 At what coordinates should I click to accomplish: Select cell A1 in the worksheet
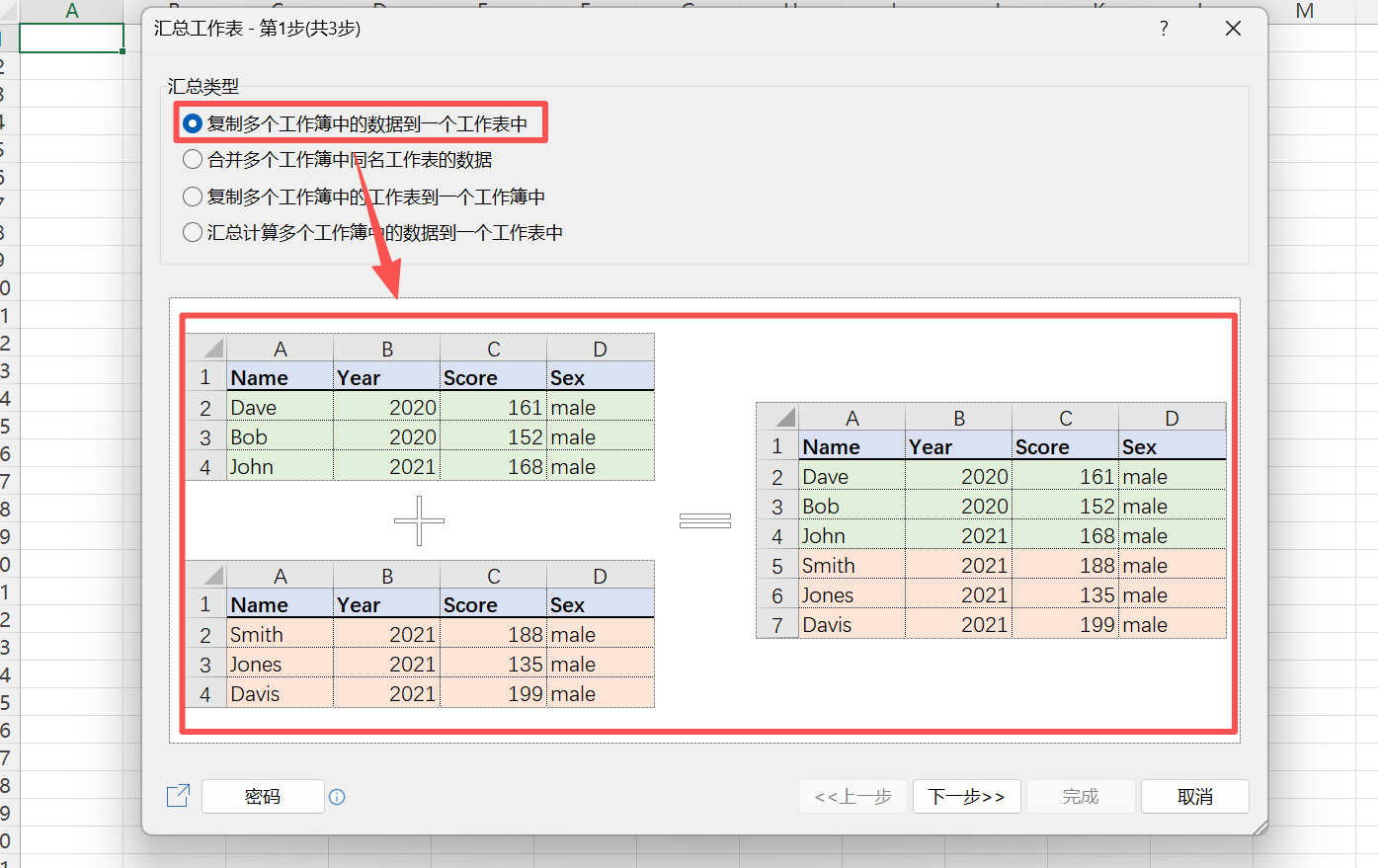point(71,38)
